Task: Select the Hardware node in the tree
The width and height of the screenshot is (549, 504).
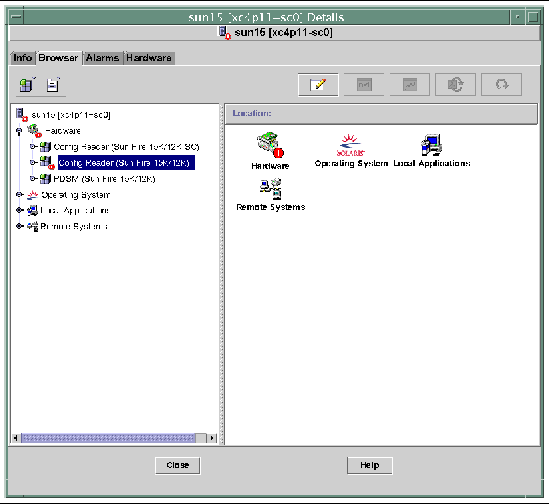Action: 63,131
